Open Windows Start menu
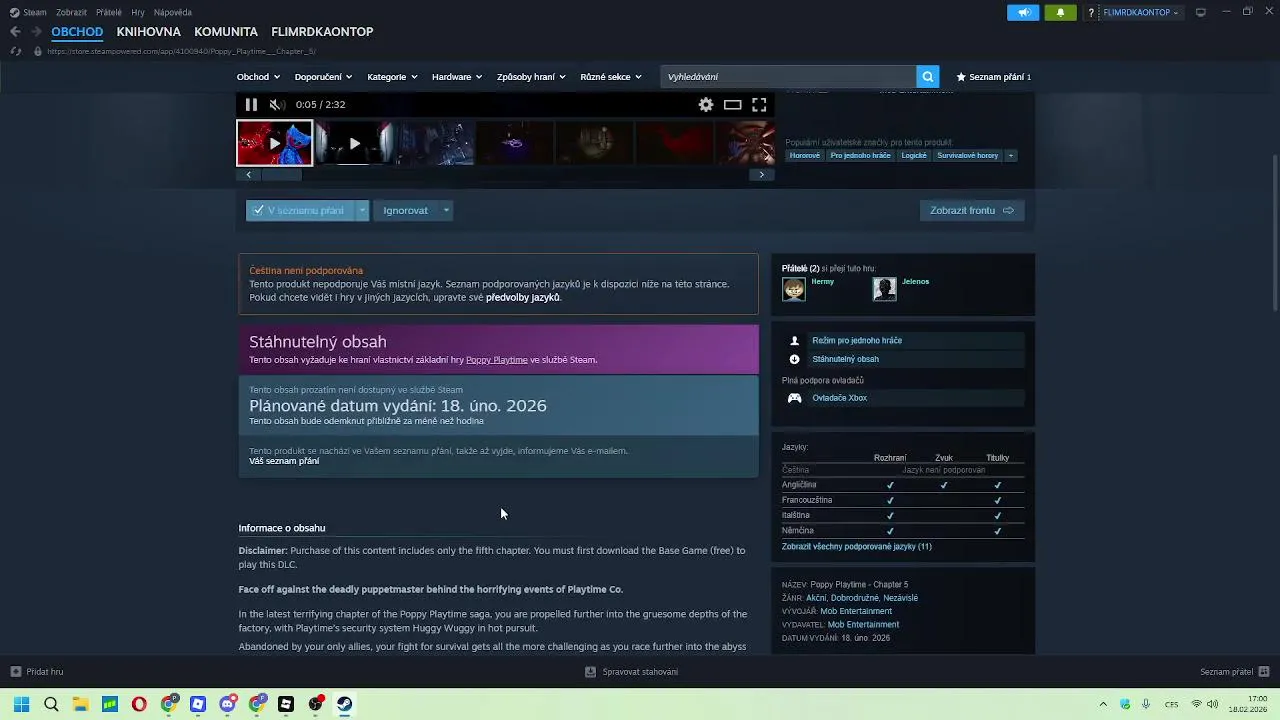Screen dimensions: 1280x720 point(21,704)
